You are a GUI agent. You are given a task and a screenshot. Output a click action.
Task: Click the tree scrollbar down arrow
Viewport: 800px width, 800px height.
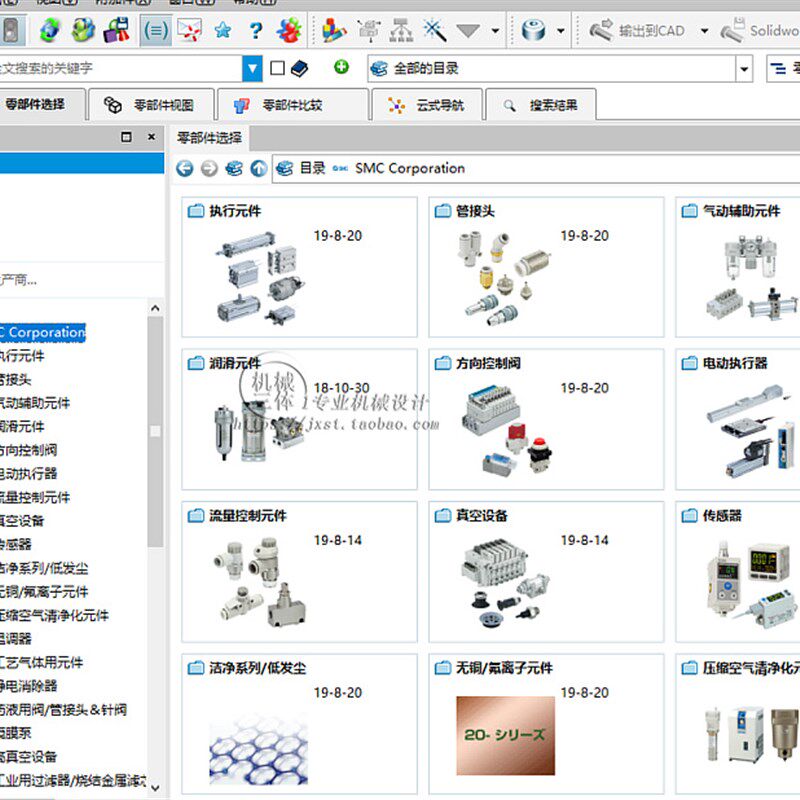click(x=155, y=788)
